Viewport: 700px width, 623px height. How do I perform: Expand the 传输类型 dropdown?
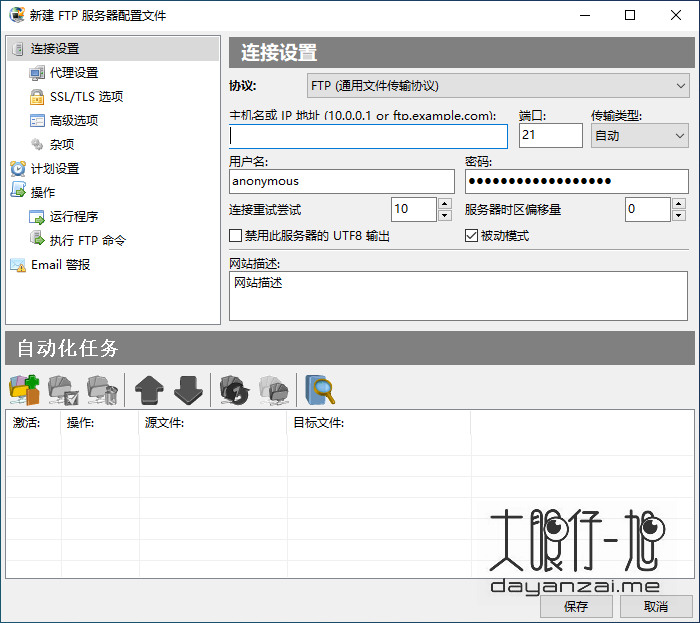[639, 135]
